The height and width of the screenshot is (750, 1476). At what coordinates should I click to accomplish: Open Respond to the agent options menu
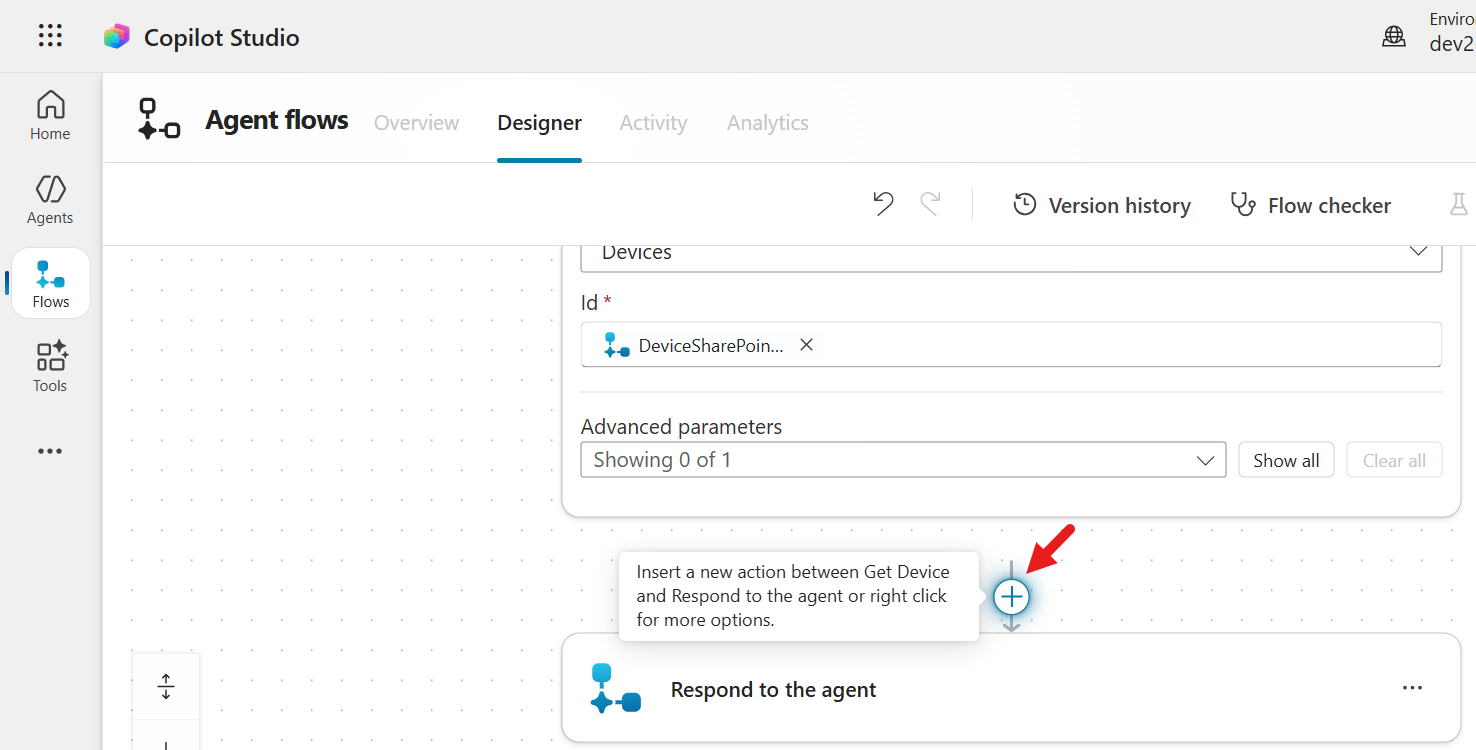[x=1411, y=688]
